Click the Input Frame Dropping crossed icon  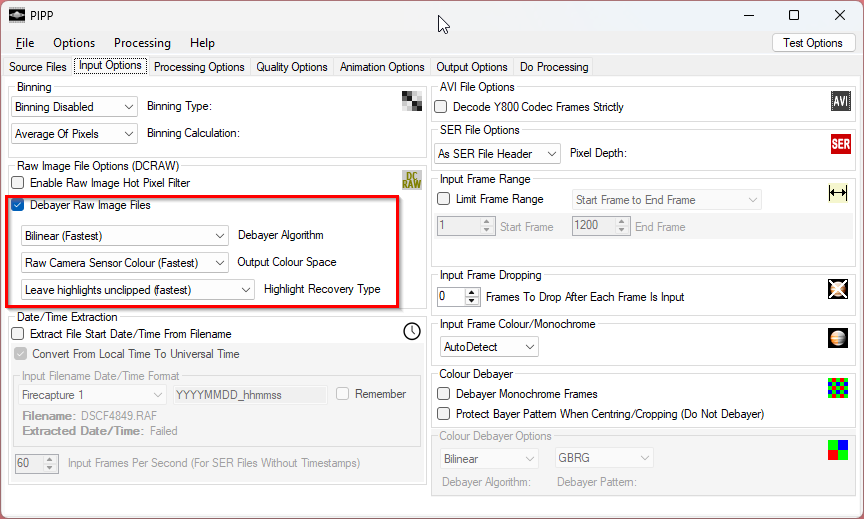pos(838,289)
